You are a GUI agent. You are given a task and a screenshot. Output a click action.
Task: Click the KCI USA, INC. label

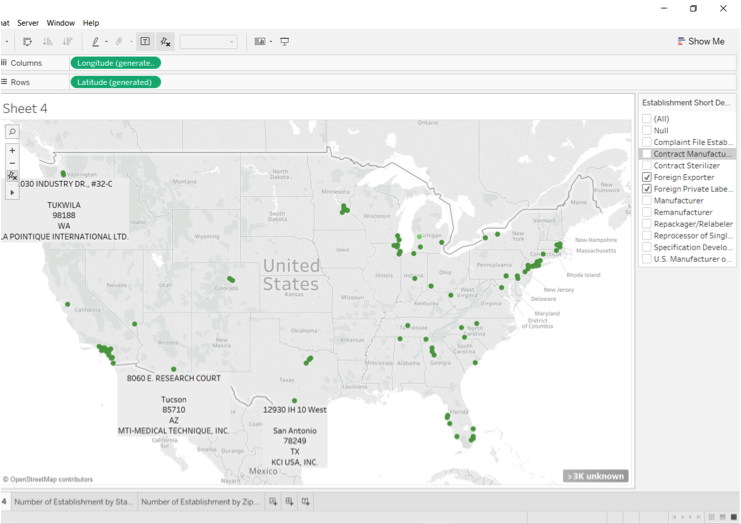coord(294,462)
